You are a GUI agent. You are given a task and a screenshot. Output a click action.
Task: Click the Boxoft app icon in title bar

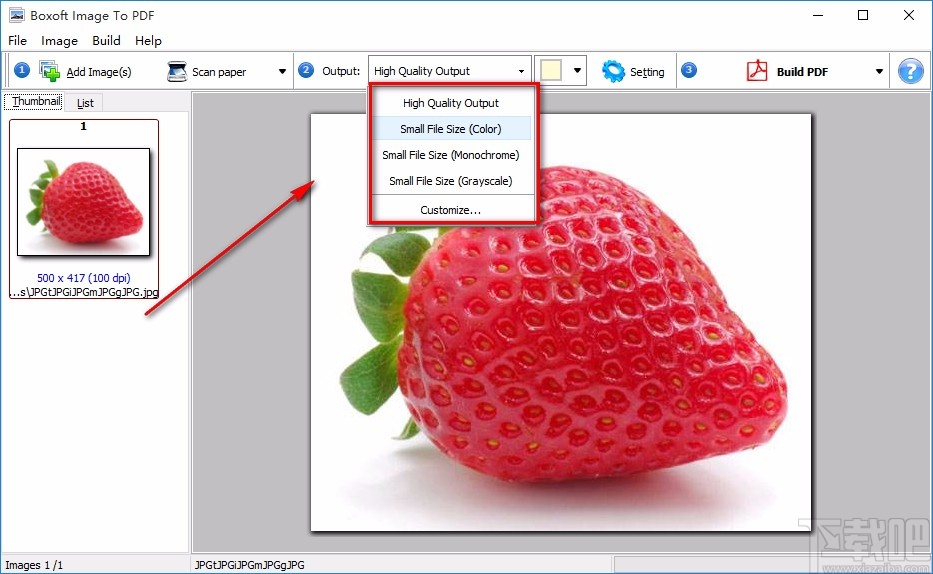tap(16, 15)
